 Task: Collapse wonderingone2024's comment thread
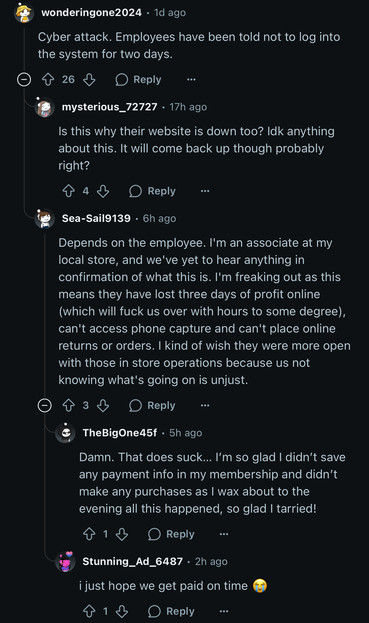(x=24, y=79)
